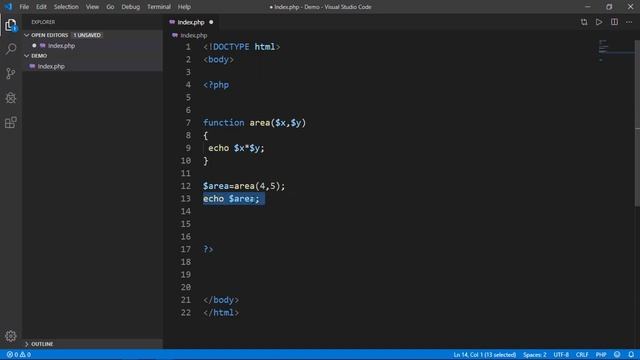Image resolution: width=640 pixels, height=360 pixels.
Task: Open the Source Control view icon
Action: [11, 73]
